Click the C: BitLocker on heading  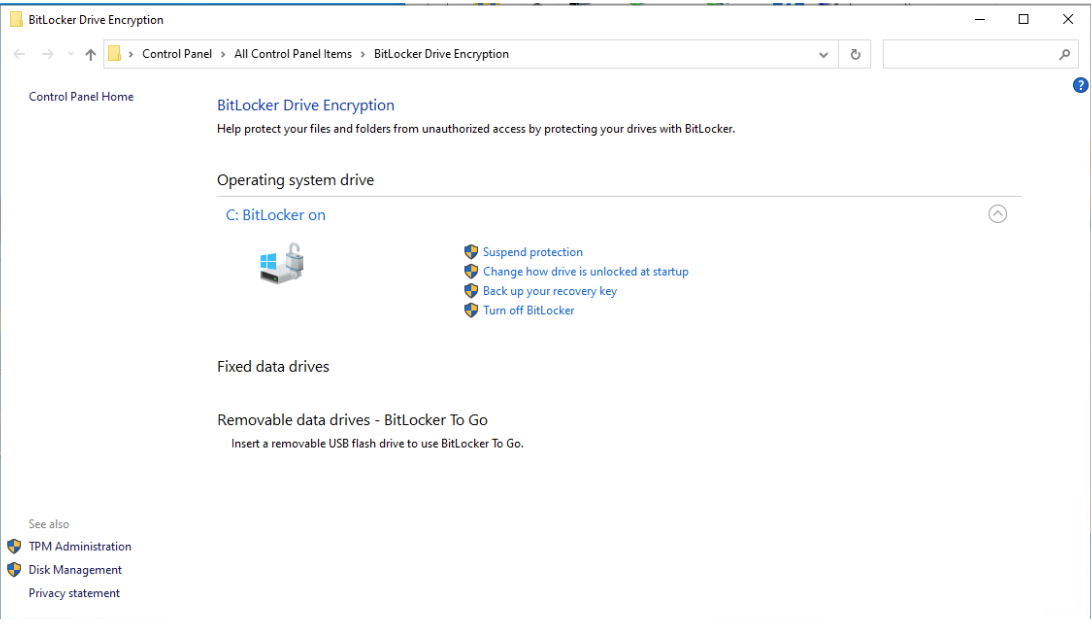275,215
